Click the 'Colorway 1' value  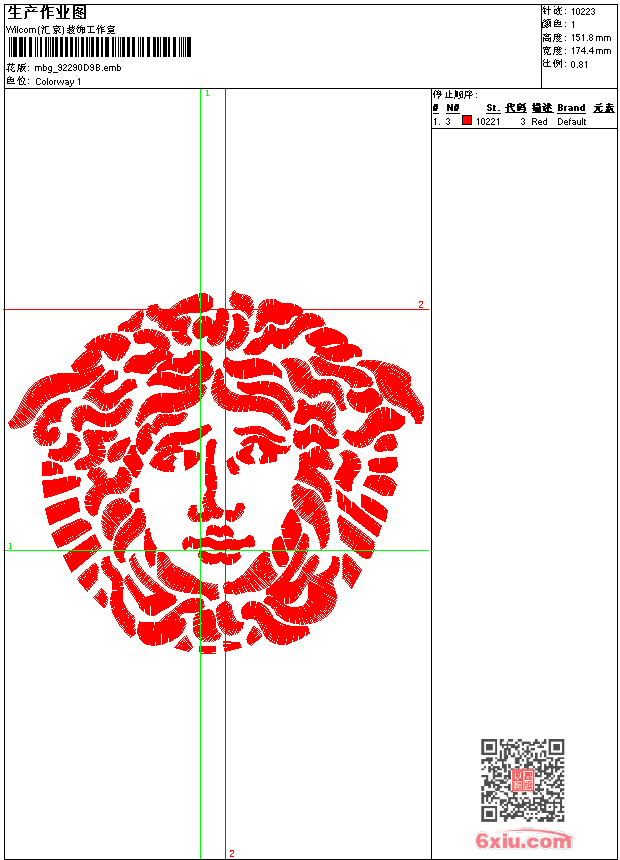tap(58, 82)
